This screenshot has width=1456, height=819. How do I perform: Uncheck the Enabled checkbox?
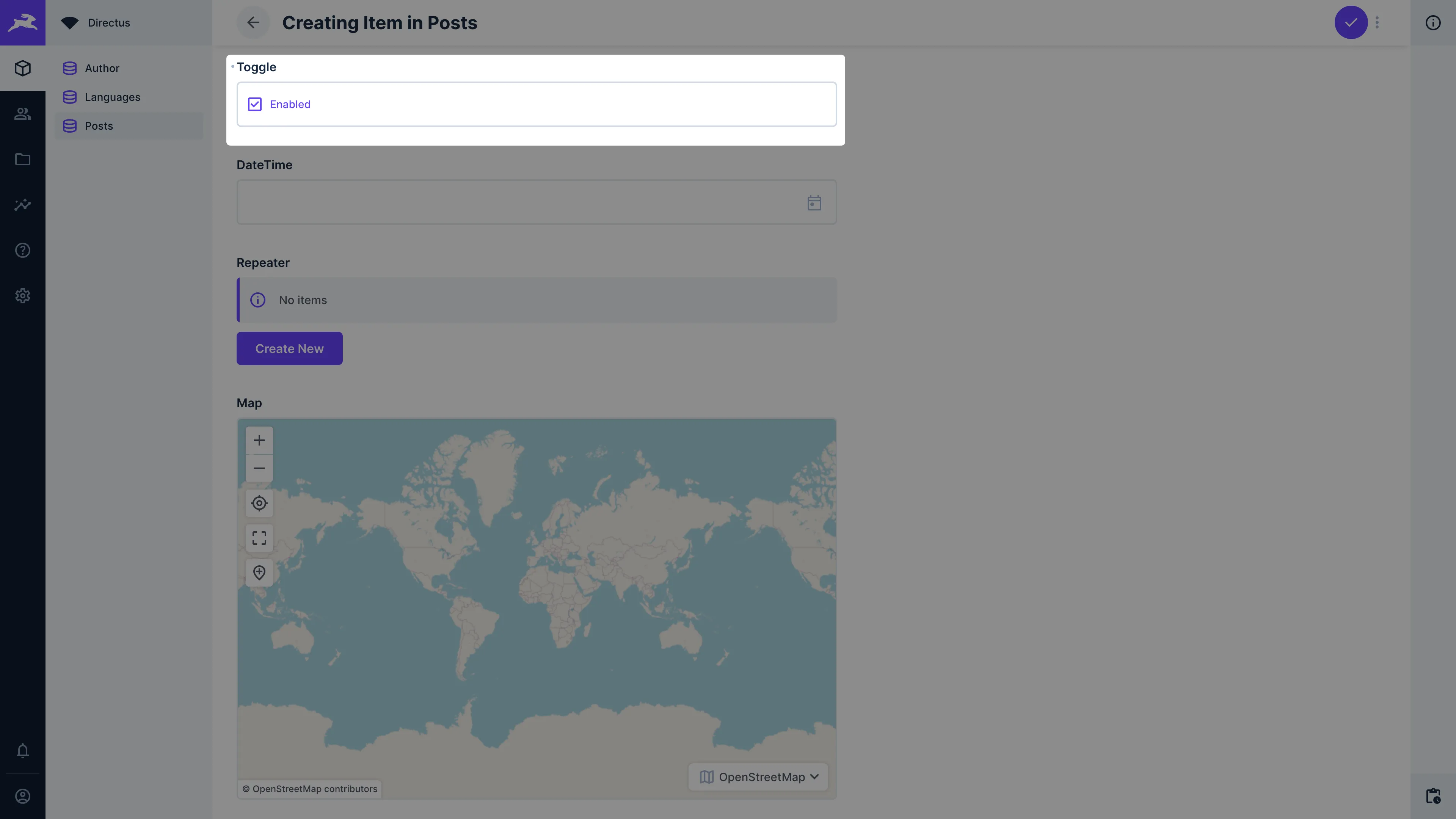click(x=254, y=104)
